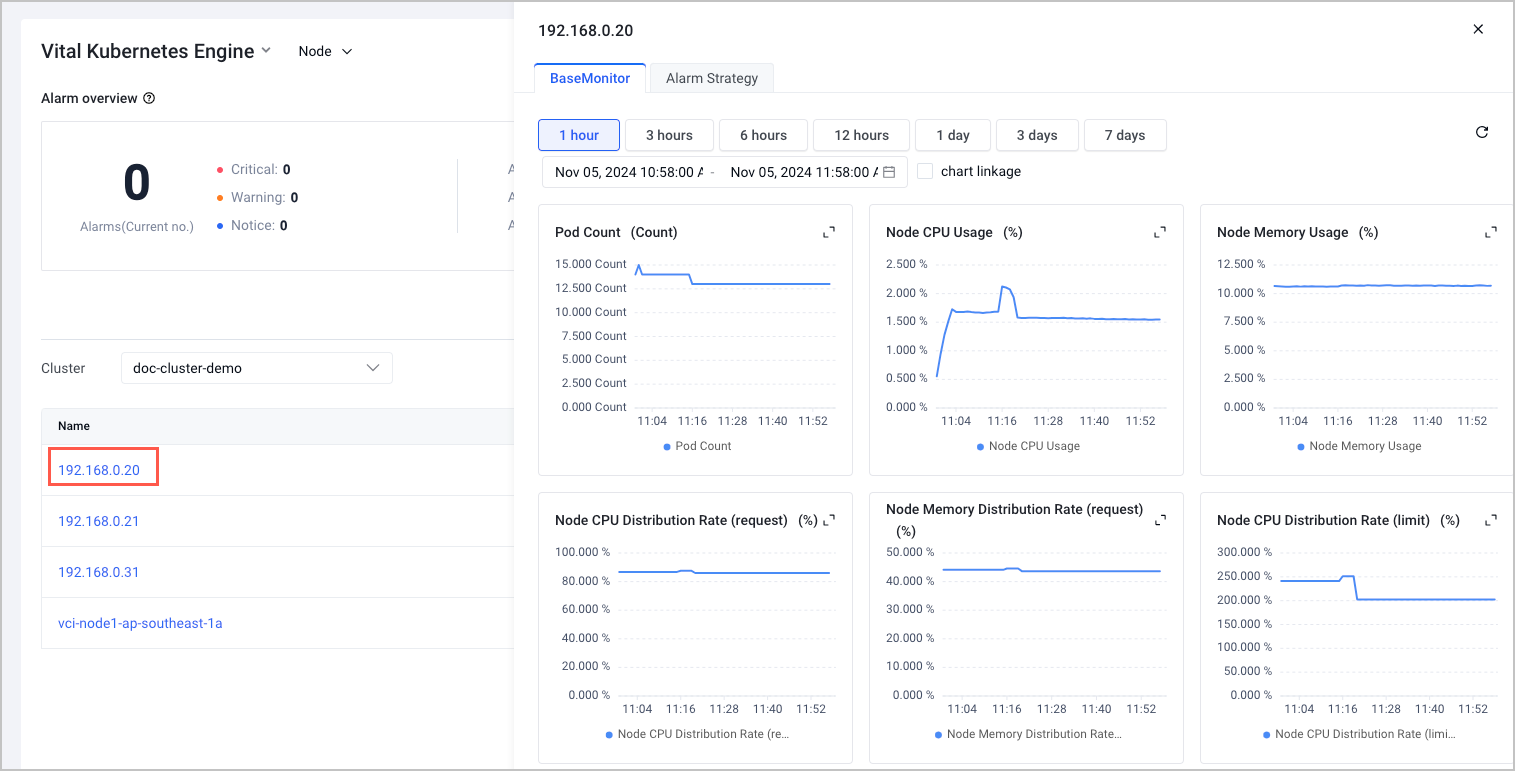The height and width of the screenshot is (771, 1515).
Task: Select the 7 days time range
Action: [x=1125, y=135]
